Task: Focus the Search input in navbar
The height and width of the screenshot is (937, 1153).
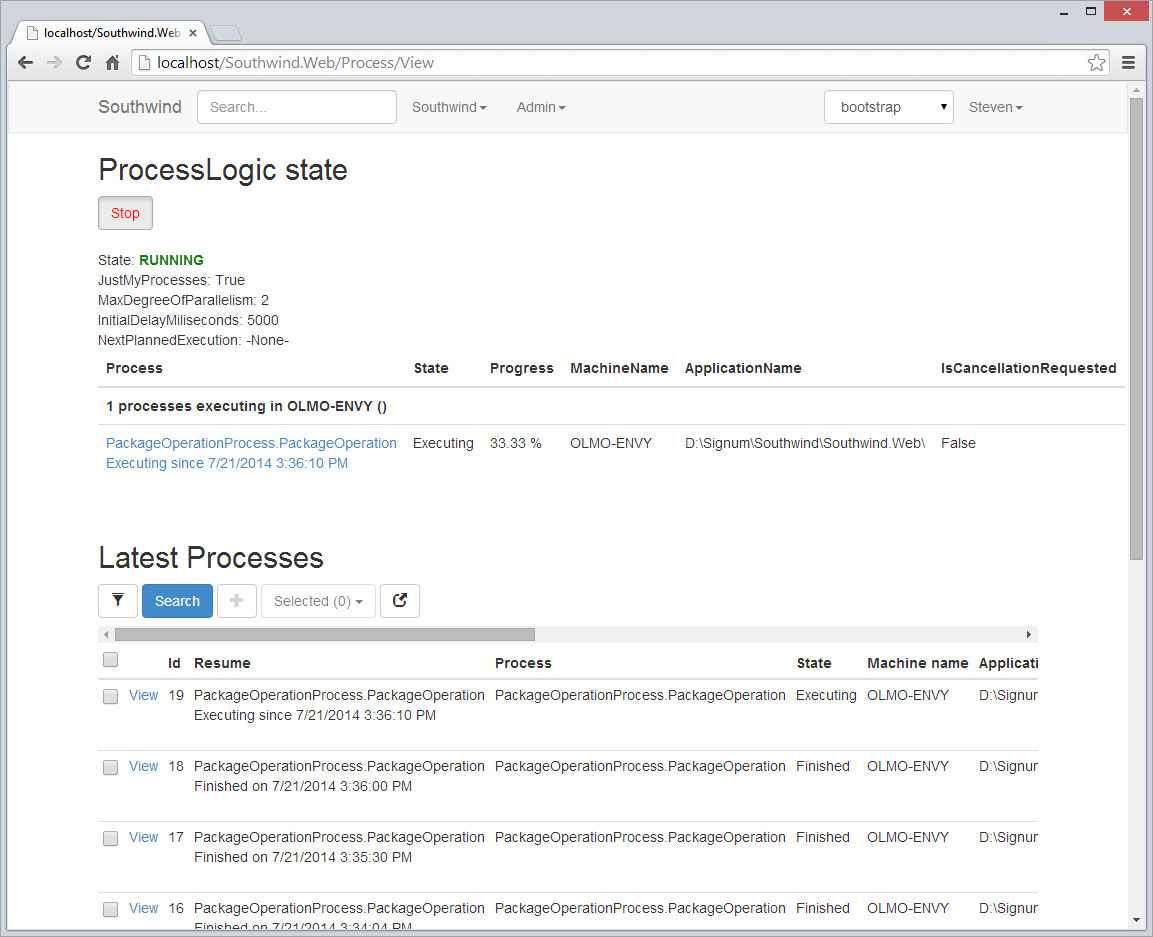Action: pyautogui.click(x=297, y=107)
